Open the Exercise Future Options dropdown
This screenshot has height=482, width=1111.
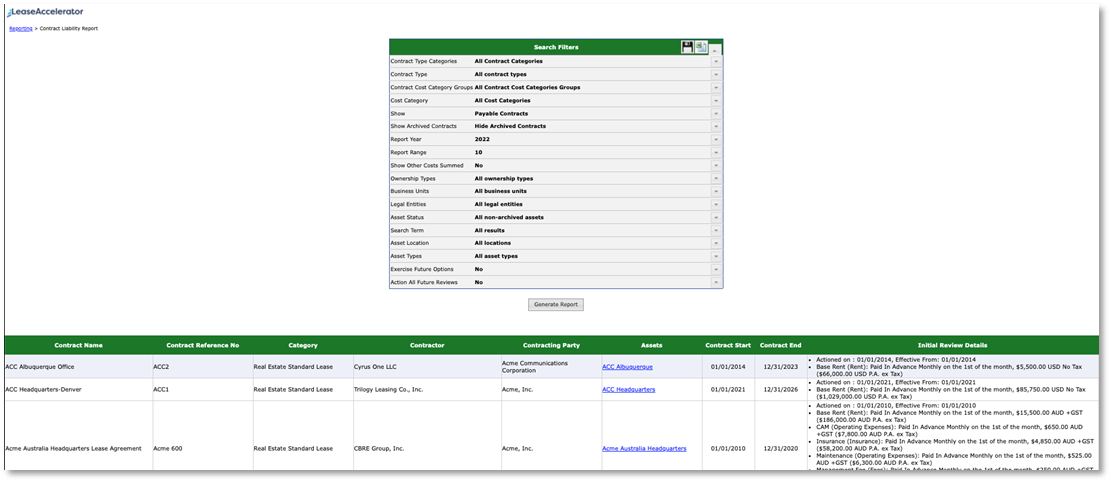click(x=716, y=269)
